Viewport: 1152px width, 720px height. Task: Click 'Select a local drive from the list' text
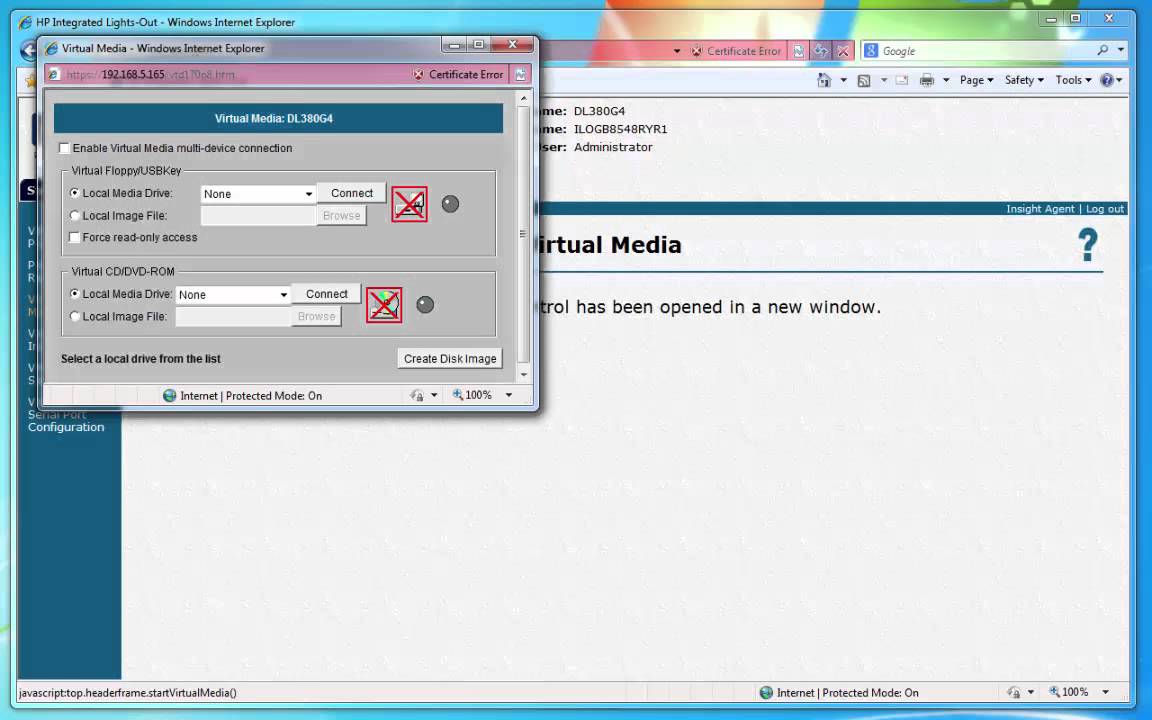click(141, 359)
